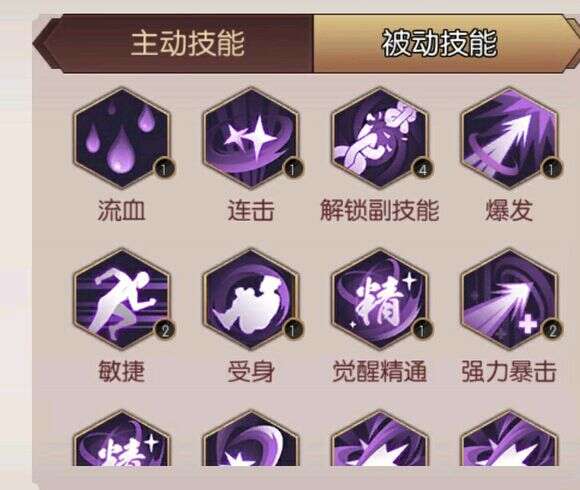
Task: Choose the 爆发 arrow skill icon
Action: (x=509, y=138)
